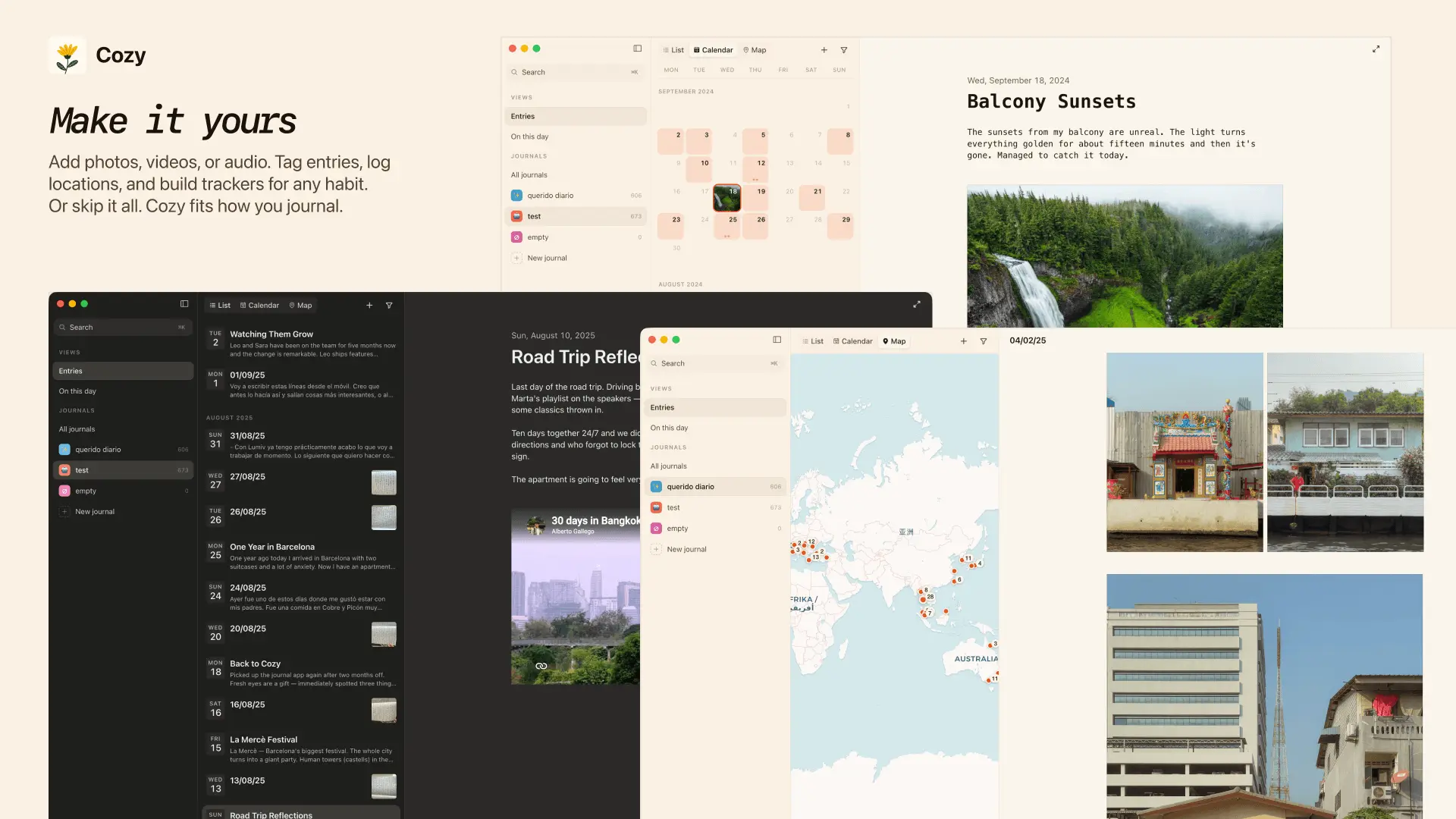Click New journal plus icon in top window
This screenshot has height=819, width=1456.
click(516, 258)
